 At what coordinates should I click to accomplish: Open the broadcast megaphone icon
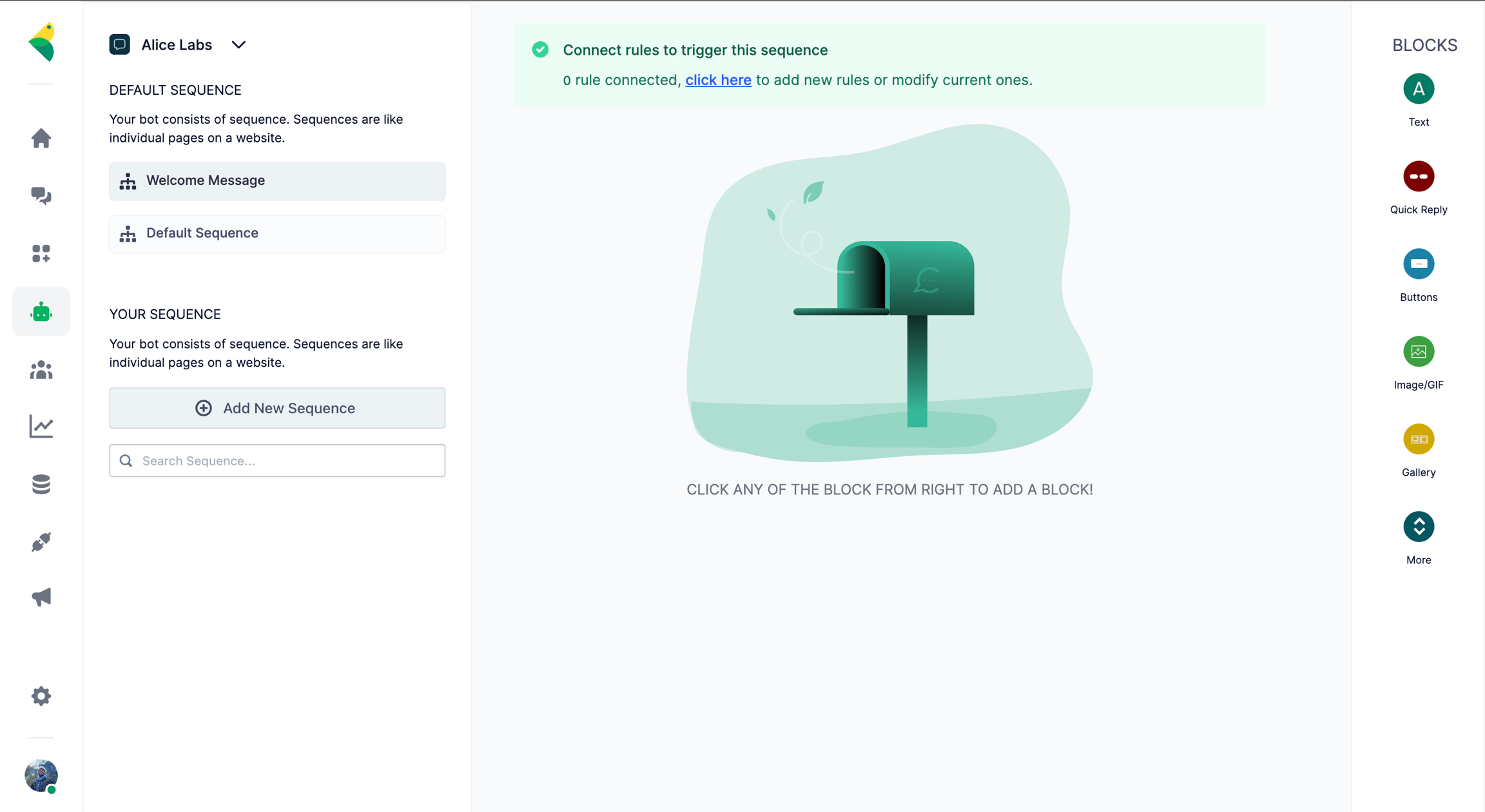(41, 597)
